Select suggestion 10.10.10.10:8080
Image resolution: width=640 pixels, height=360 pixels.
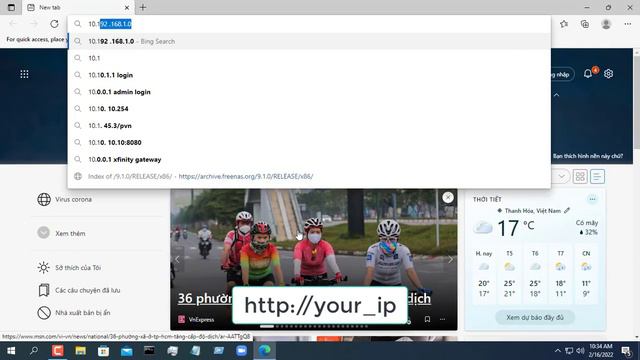click(x=309, y=142)
